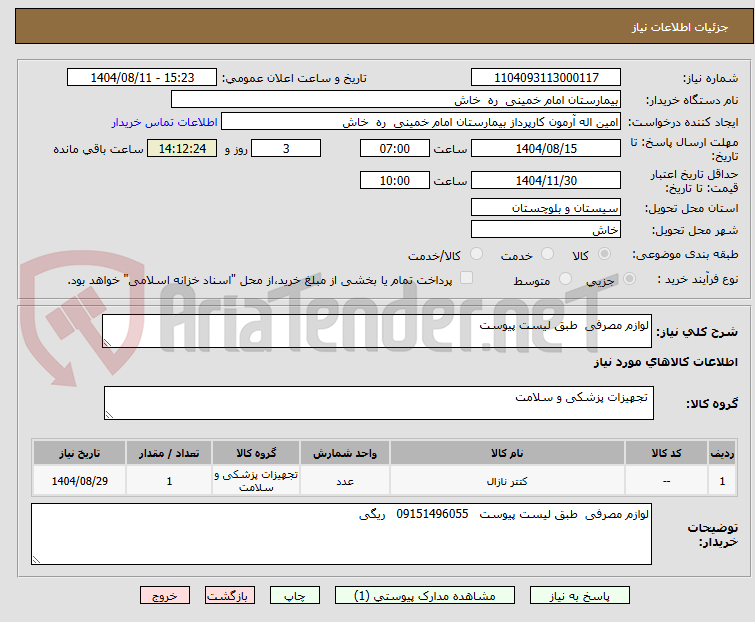Click the تاریخ نیاز column header

79,453
